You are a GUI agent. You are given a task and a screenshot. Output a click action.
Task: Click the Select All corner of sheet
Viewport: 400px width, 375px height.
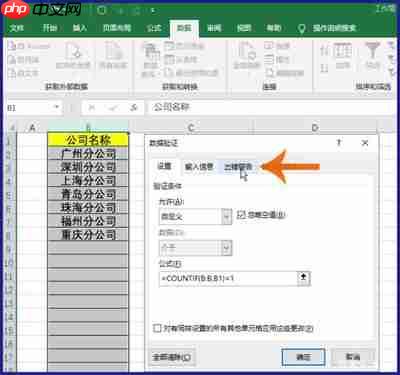click(x=12, y=127)
